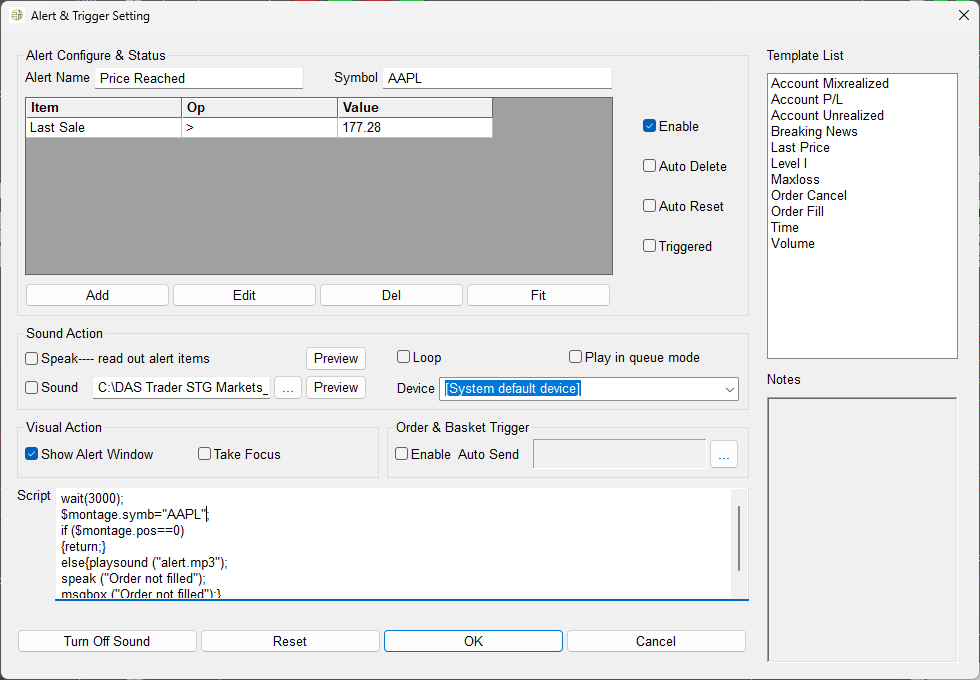Click the Cancel button
This screenshot has width=980, height=680.
[x=656, y=641]
